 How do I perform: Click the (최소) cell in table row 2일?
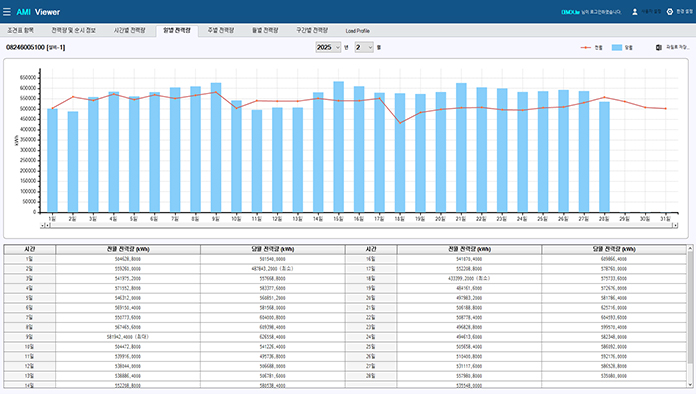(x=273, y=268)
